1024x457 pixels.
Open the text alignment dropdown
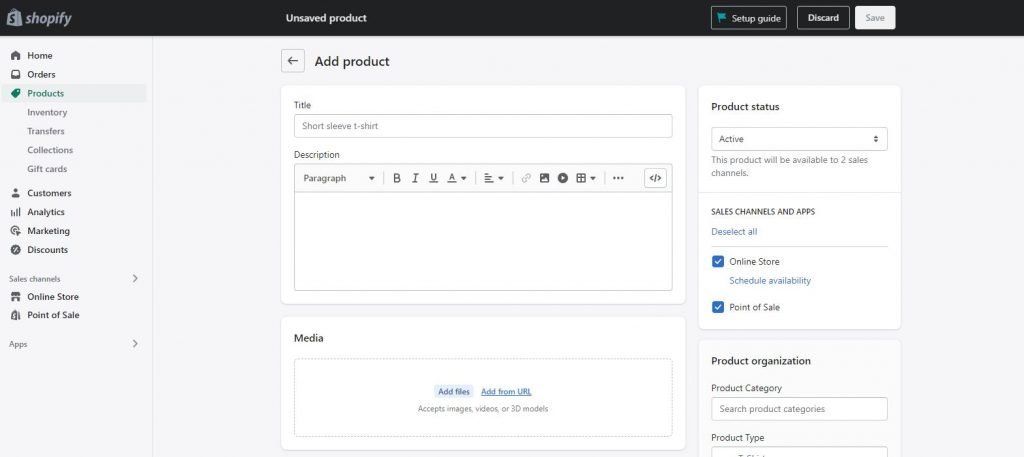pos(494,178)
